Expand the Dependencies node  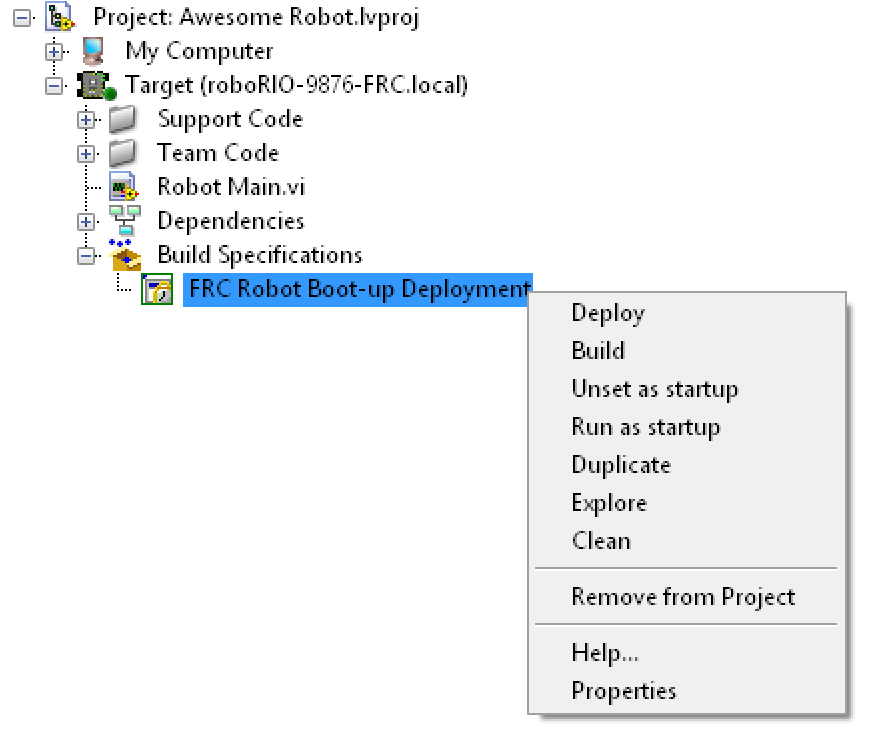point(86,222)
